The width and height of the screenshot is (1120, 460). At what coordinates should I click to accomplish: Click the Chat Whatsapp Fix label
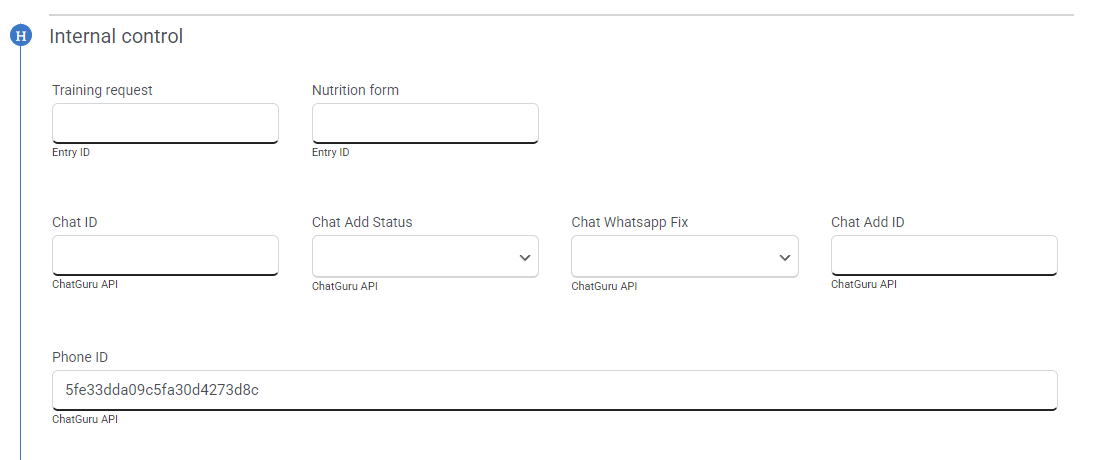(x=630, y=222)
